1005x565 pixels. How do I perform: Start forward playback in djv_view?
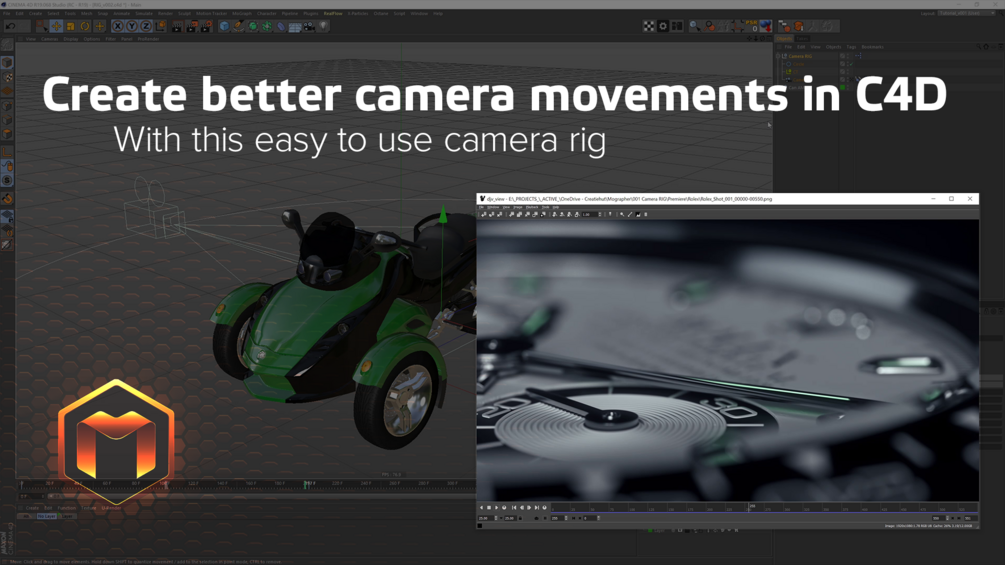(497, 507)
